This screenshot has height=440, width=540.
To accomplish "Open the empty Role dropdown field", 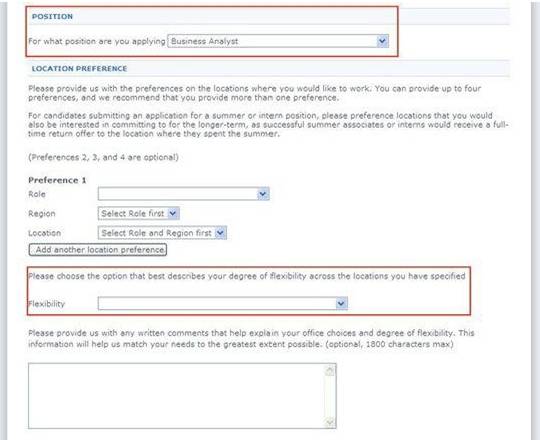I will [x=184, y=194].
